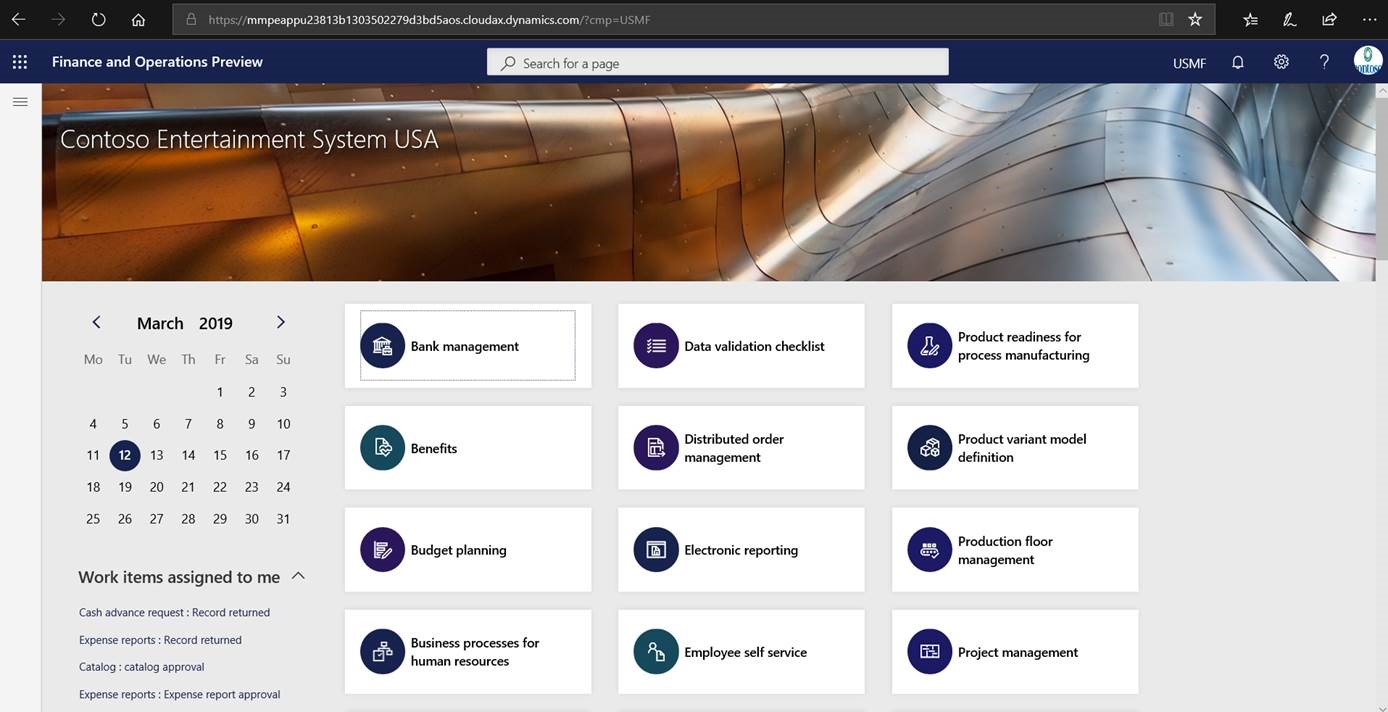This screenshot has width=1388, height=712.
Task: Share this page from browser toolbar
Action: point(1329,19)
